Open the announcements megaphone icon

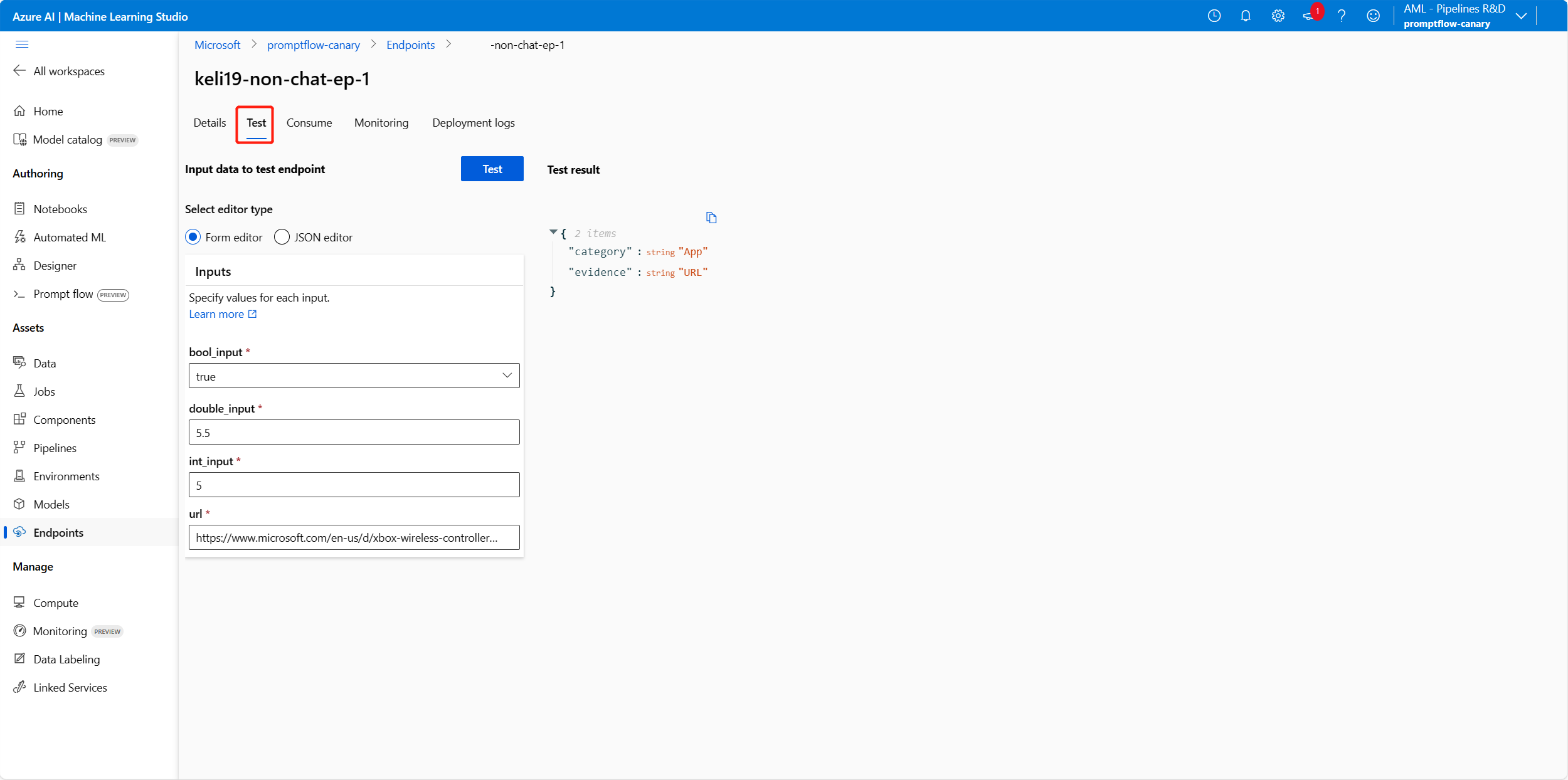click(x=1309, y=16)
